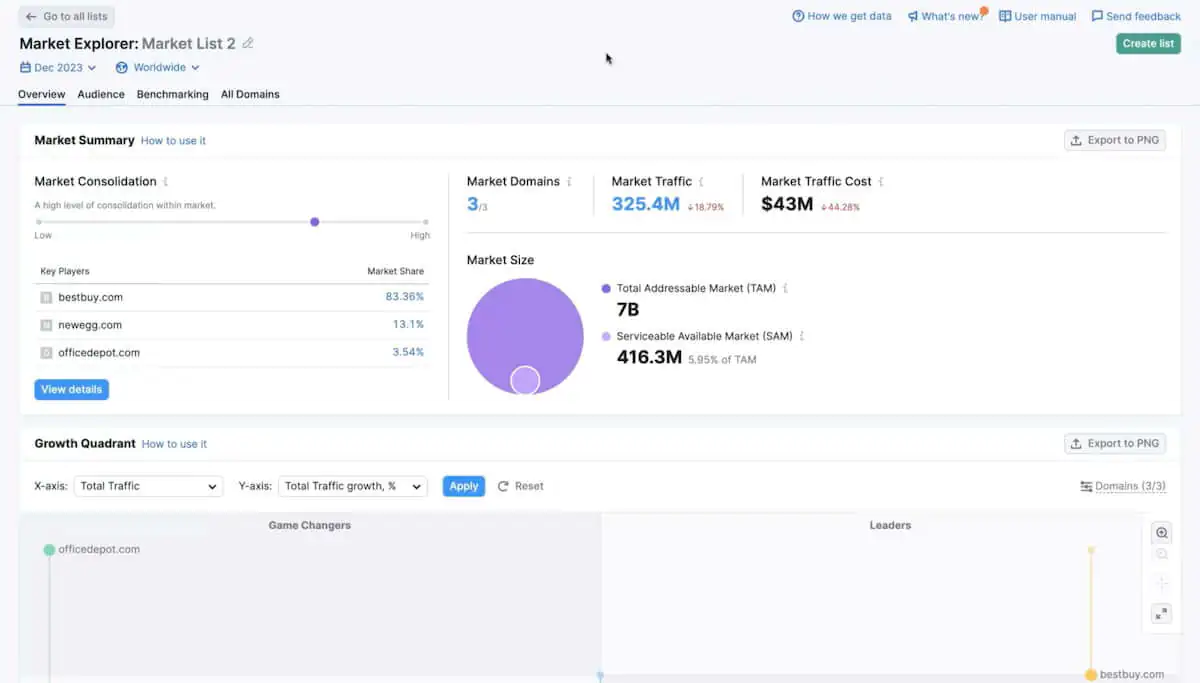This screenshot has width=1200, height=683.
Task: Open the User manual
Action: 1037,16
